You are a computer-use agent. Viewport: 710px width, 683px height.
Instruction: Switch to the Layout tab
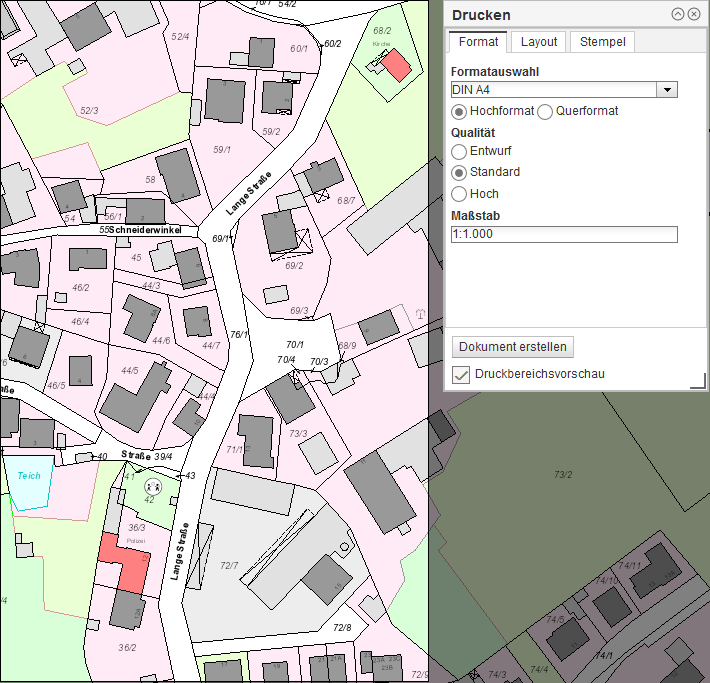click(539, 42)
